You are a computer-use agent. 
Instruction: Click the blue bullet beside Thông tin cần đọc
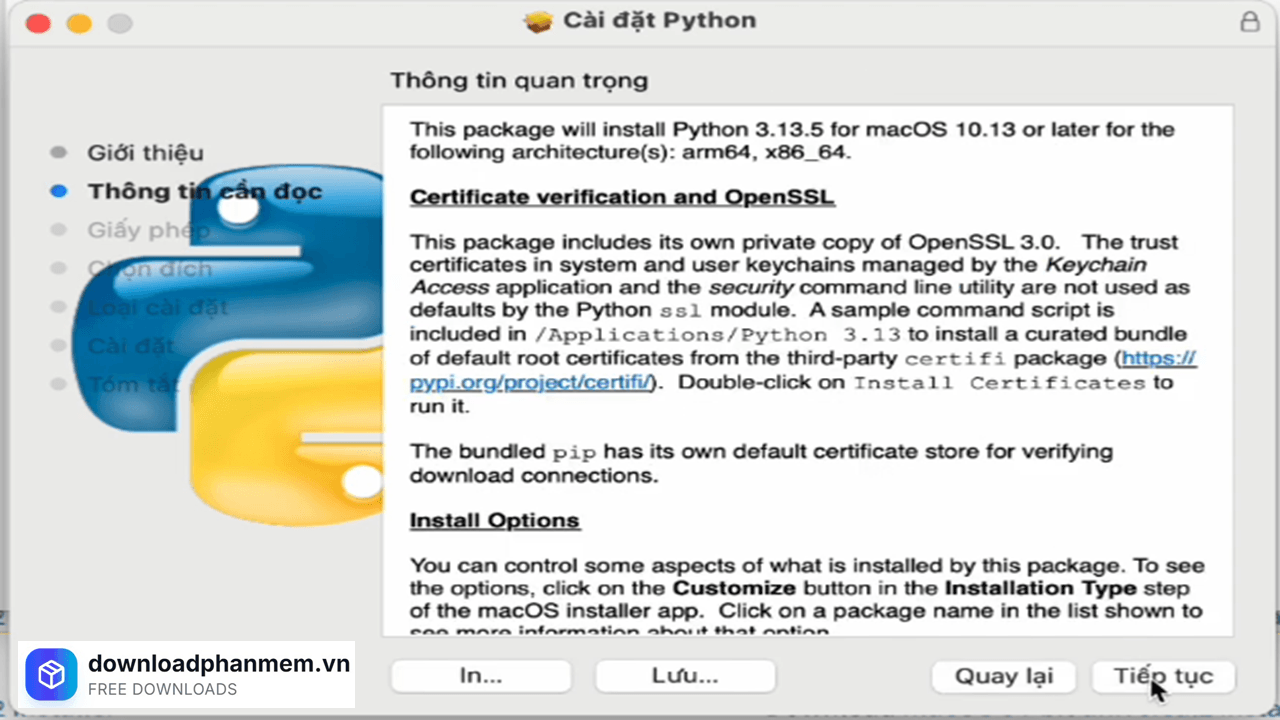coord(59,191)
